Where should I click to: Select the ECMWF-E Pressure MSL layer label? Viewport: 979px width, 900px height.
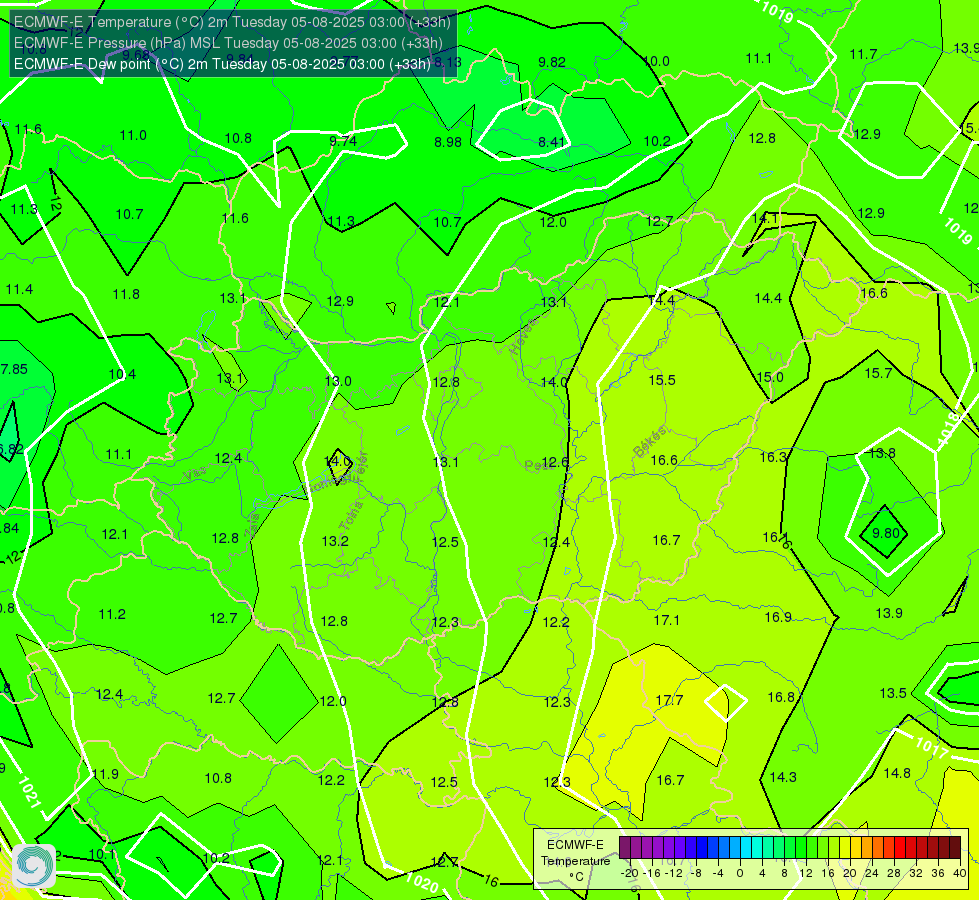coord(228,43)
